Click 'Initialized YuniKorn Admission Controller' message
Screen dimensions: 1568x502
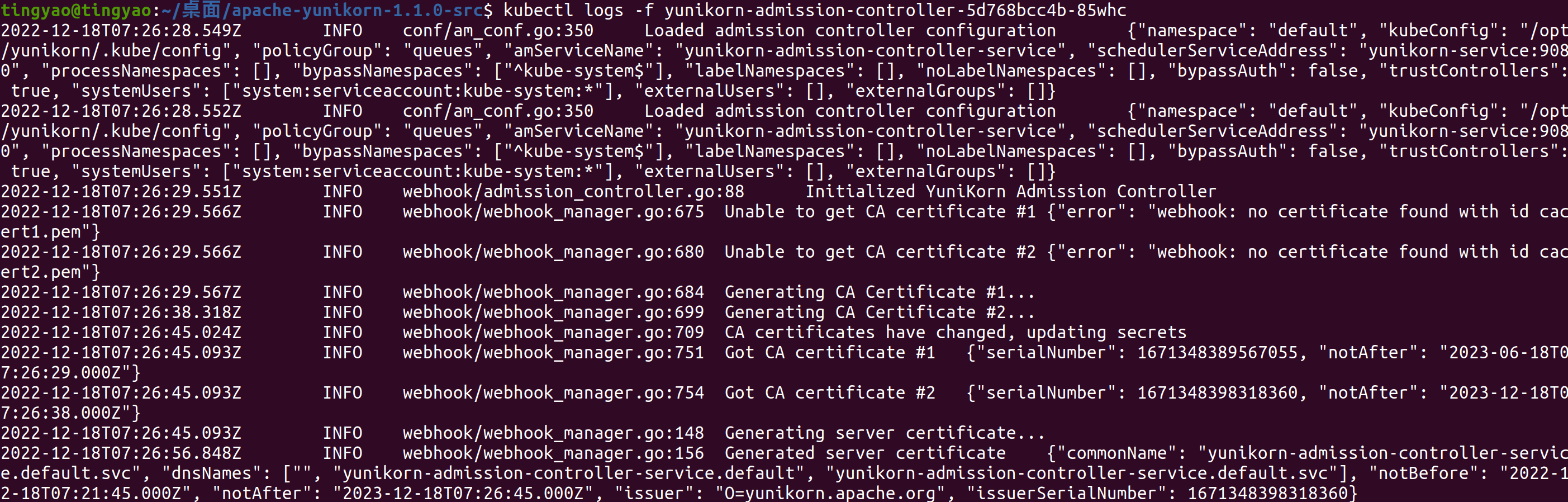pos(1011,191)
